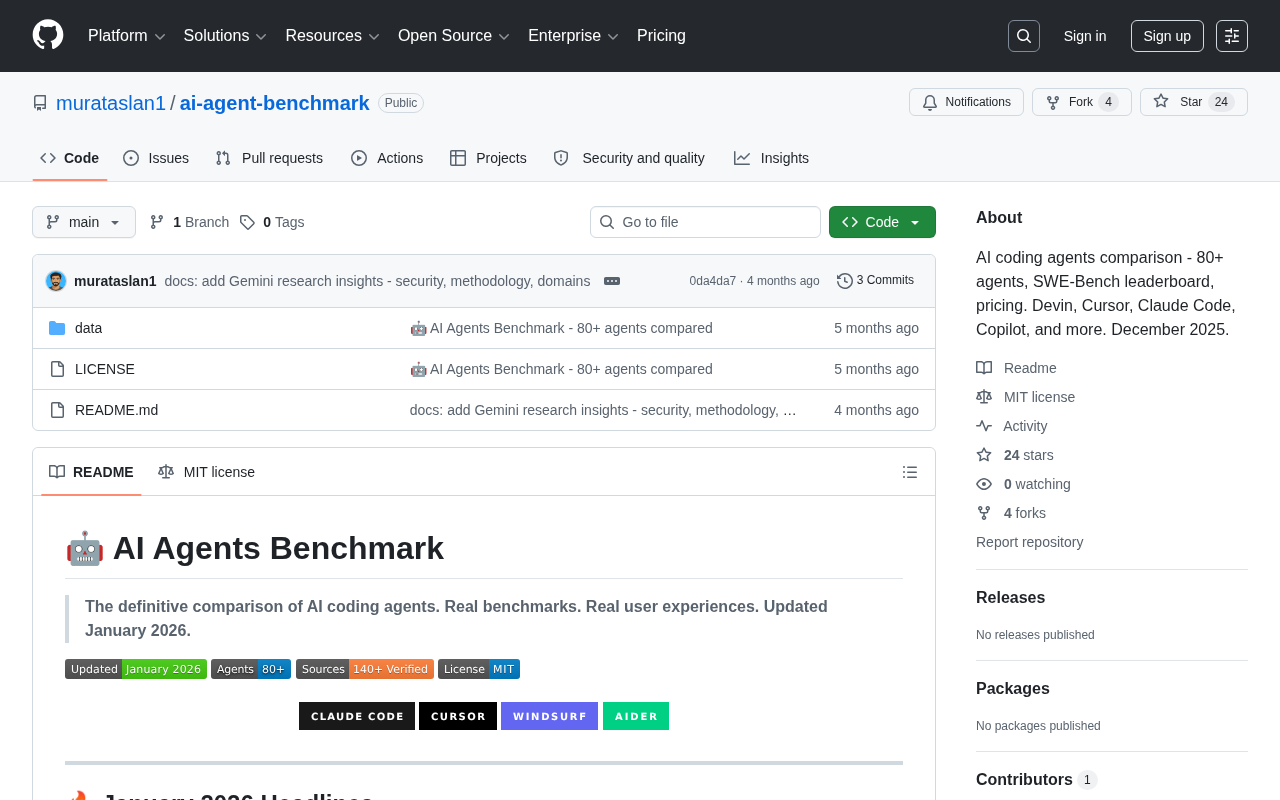The height and width of the screenshot is (800, 1280).
Task: Open the Readme link in About sidebar
Action: pos(1016,368)
